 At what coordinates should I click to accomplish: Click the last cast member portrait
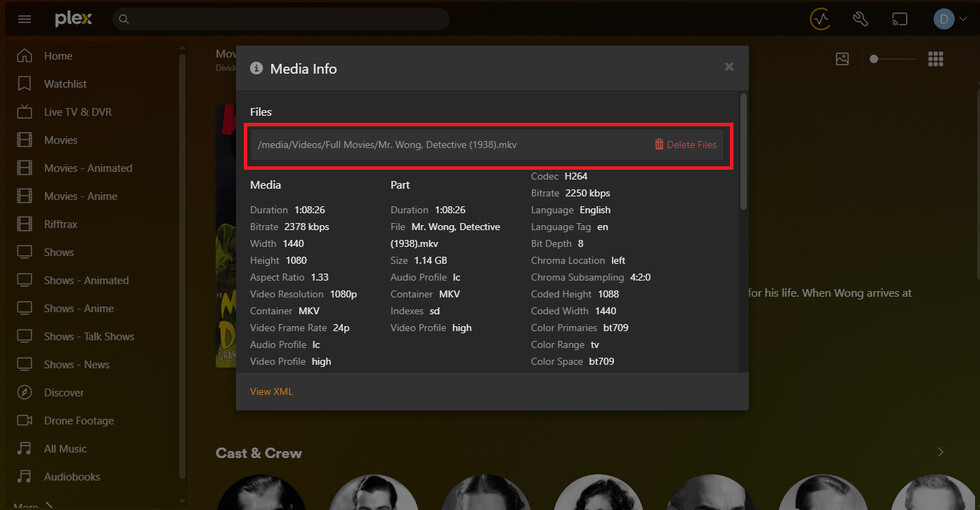(935, 492)
